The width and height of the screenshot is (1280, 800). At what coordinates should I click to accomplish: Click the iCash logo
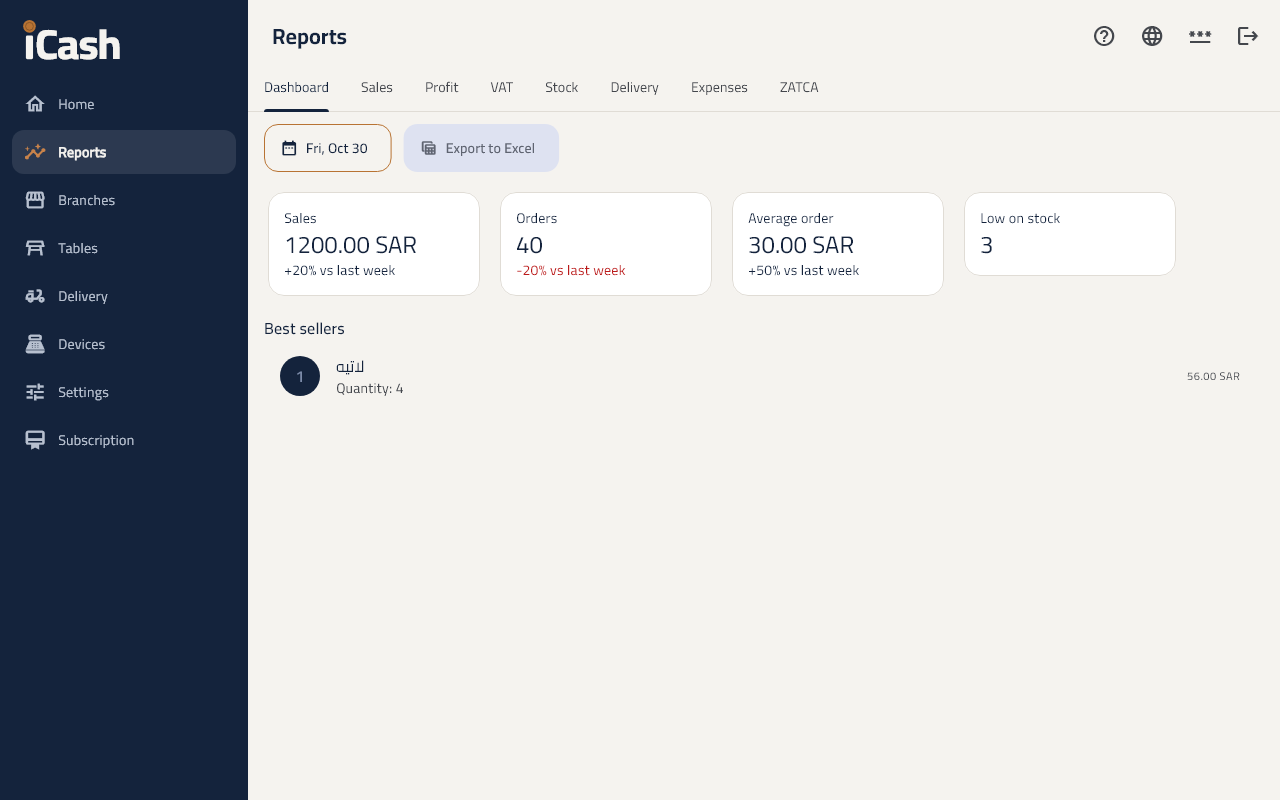coord(72,42)
